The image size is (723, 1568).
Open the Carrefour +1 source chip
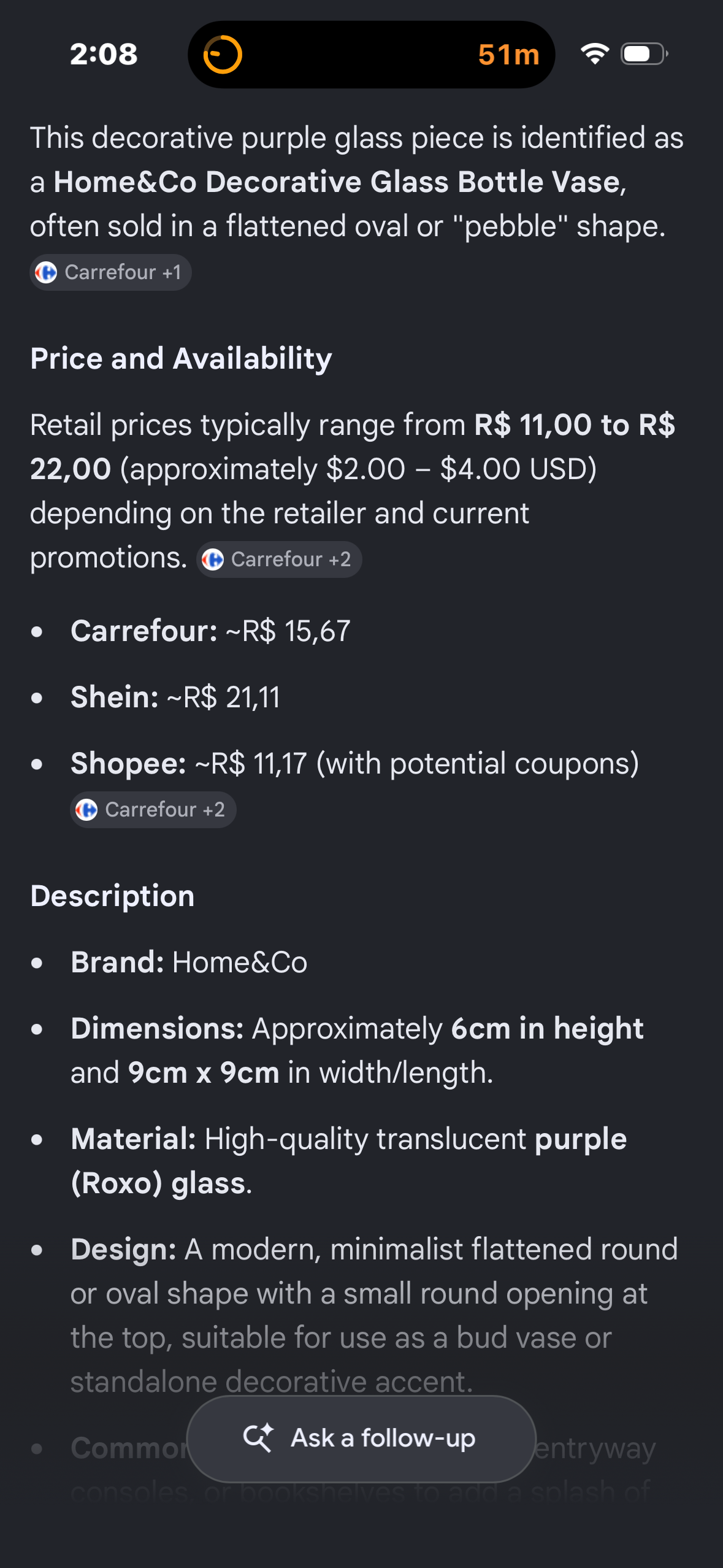pyautogui.click(x=110, y=272)
